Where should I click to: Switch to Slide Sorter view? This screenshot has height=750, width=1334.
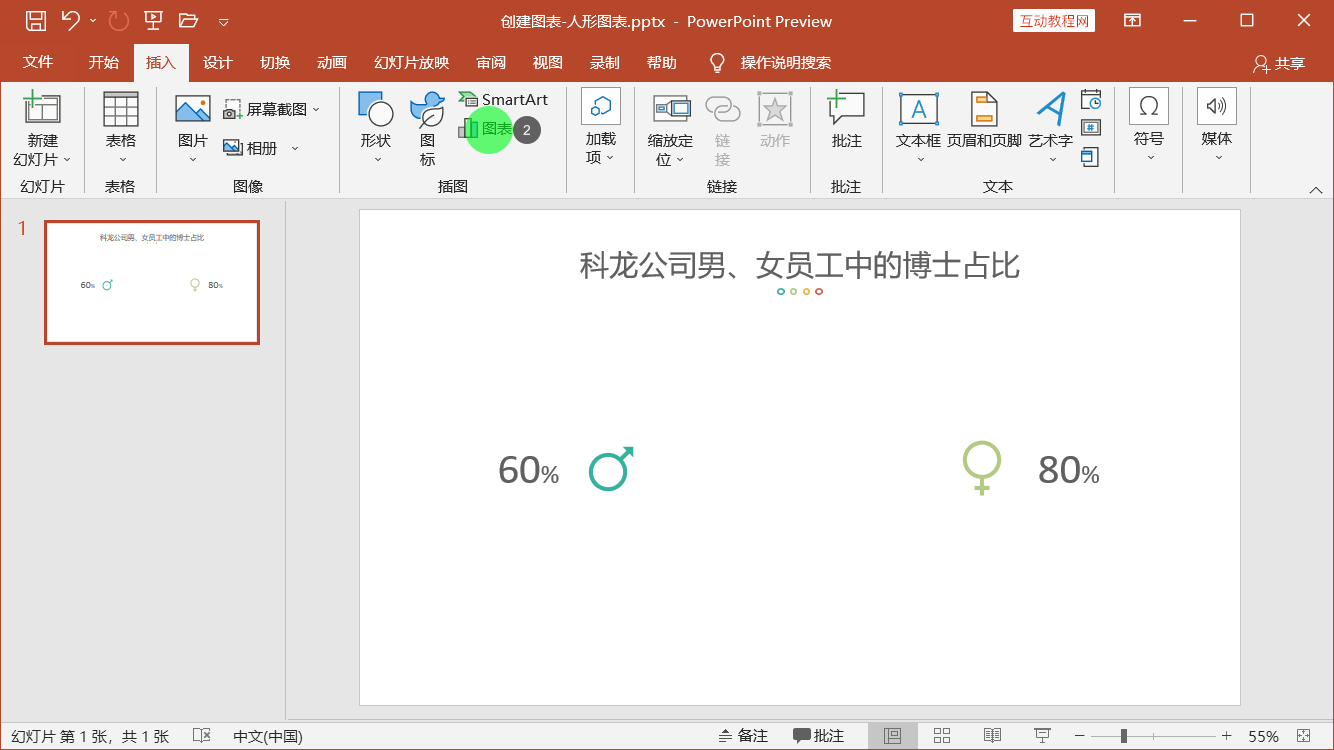tap(942, 736)
